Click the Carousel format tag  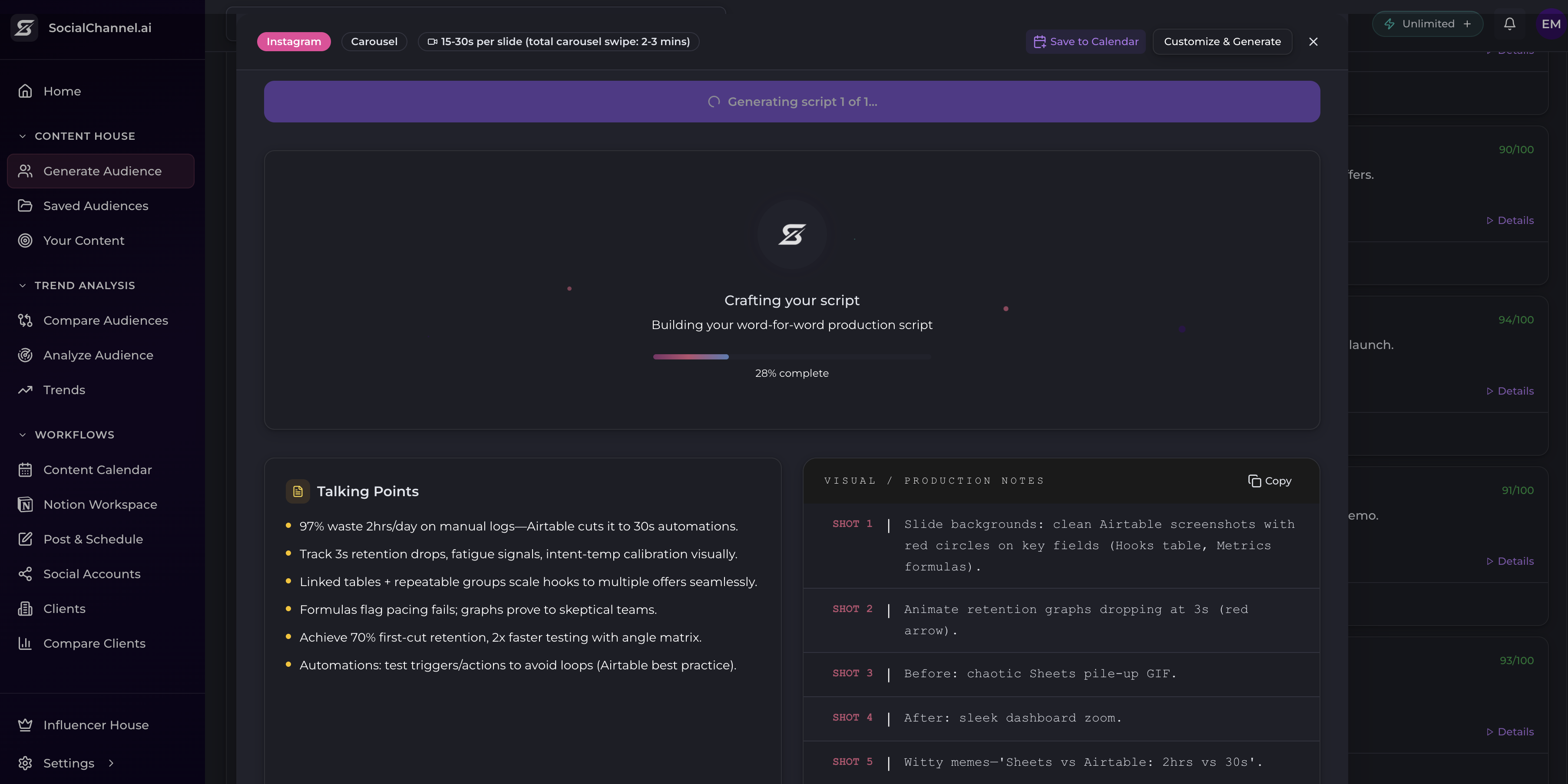(x=374, y=41)
